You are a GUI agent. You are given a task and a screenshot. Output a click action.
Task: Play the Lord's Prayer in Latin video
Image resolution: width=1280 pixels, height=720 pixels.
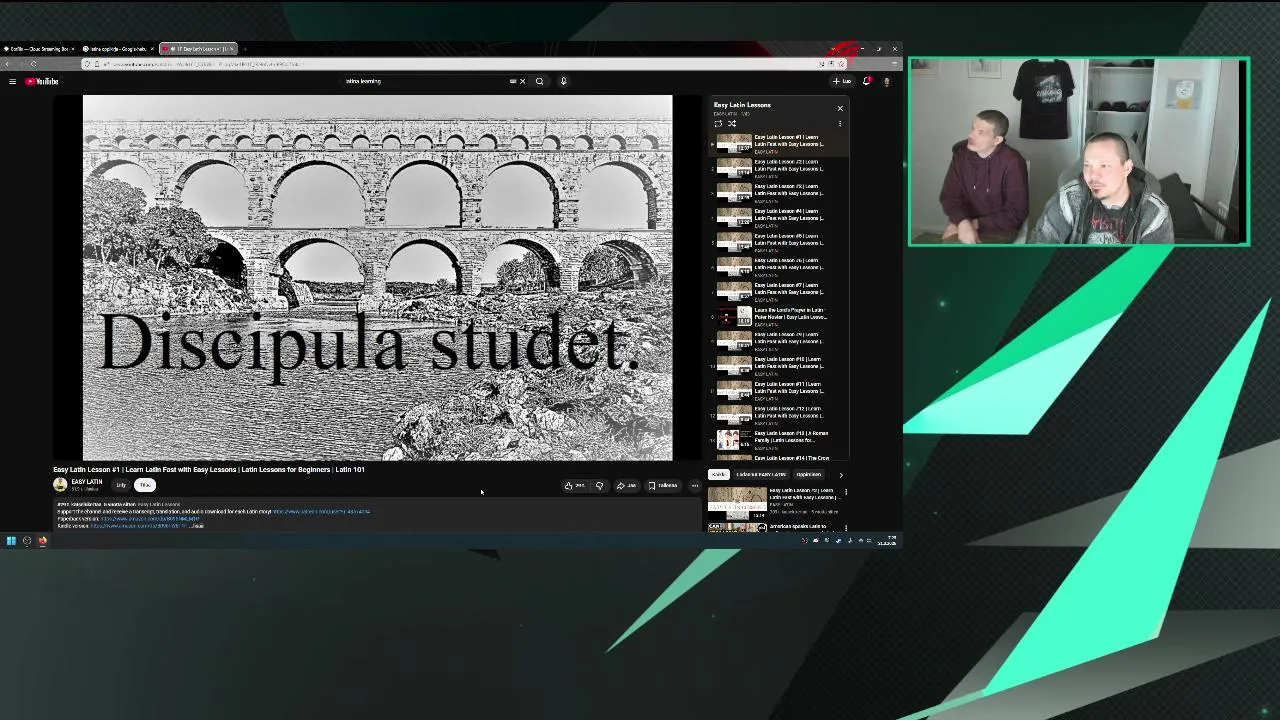[778, 316]
